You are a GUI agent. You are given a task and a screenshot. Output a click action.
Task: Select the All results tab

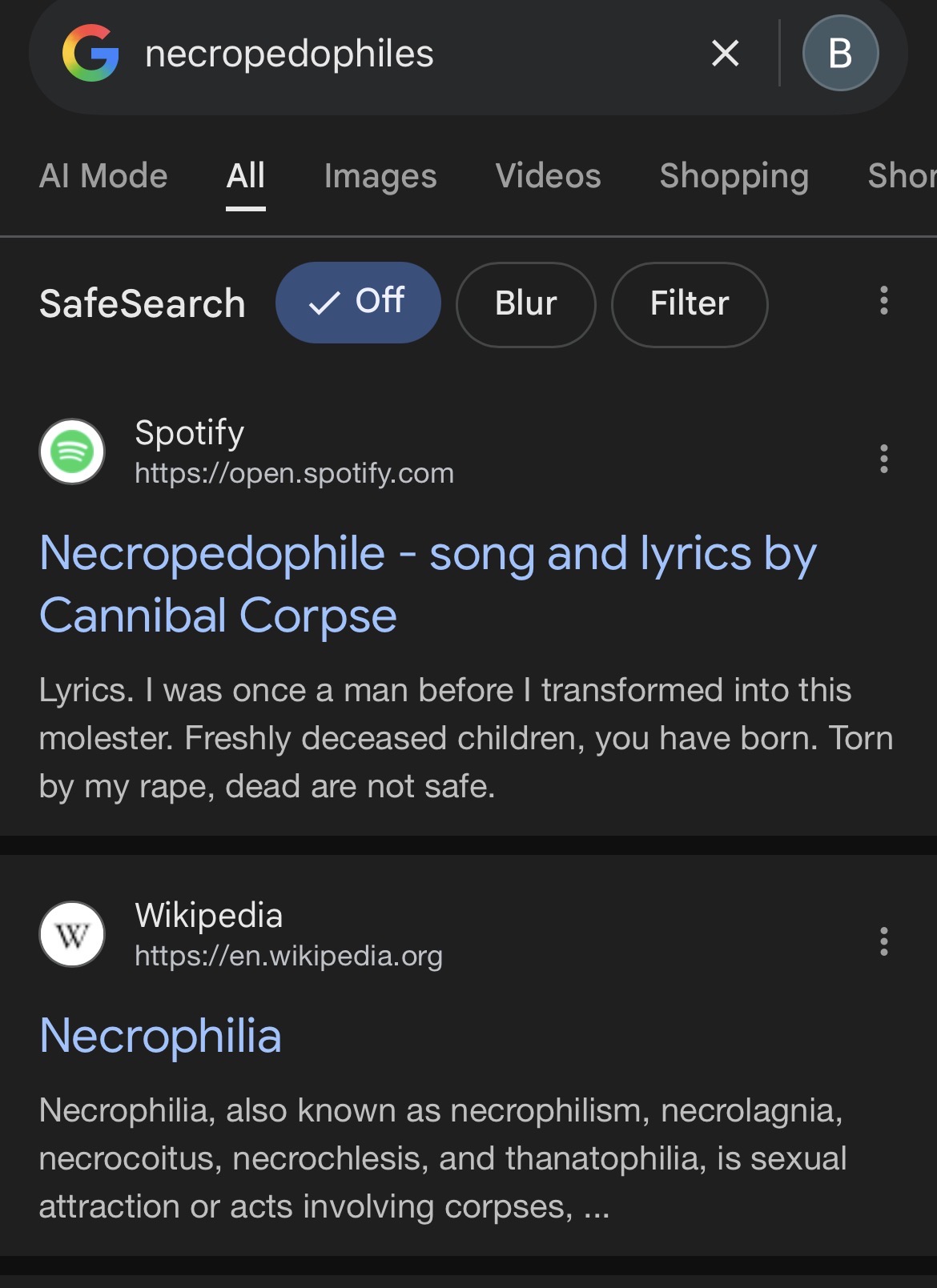coord(245,176)
